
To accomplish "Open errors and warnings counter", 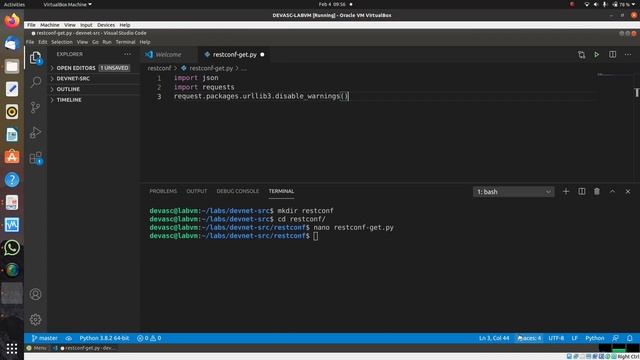I will coord(149,338).
